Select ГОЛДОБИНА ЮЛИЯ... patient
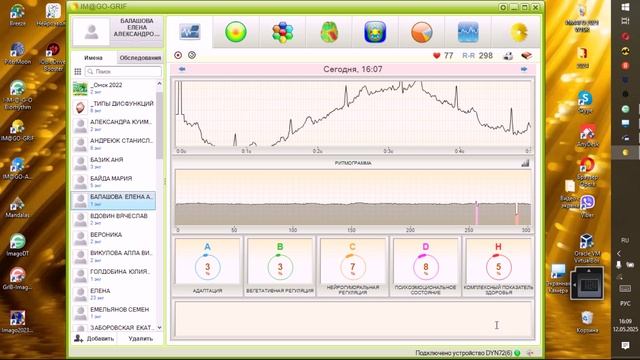The height and width of the screenshot is (360, 640). coord(113,275)
